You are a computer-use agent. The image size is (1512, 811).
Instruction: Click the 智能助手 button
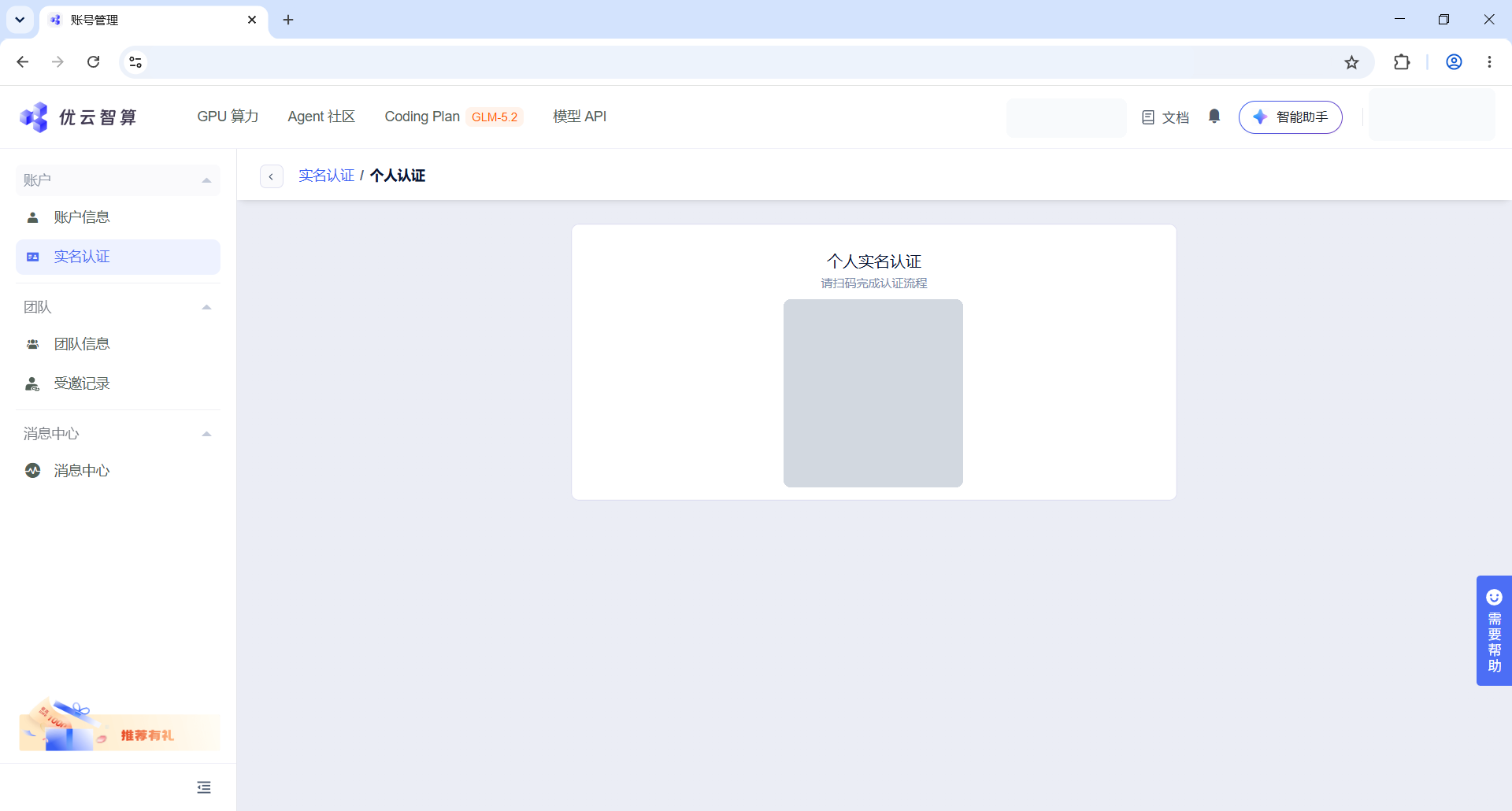click(x=1290, y=117)
